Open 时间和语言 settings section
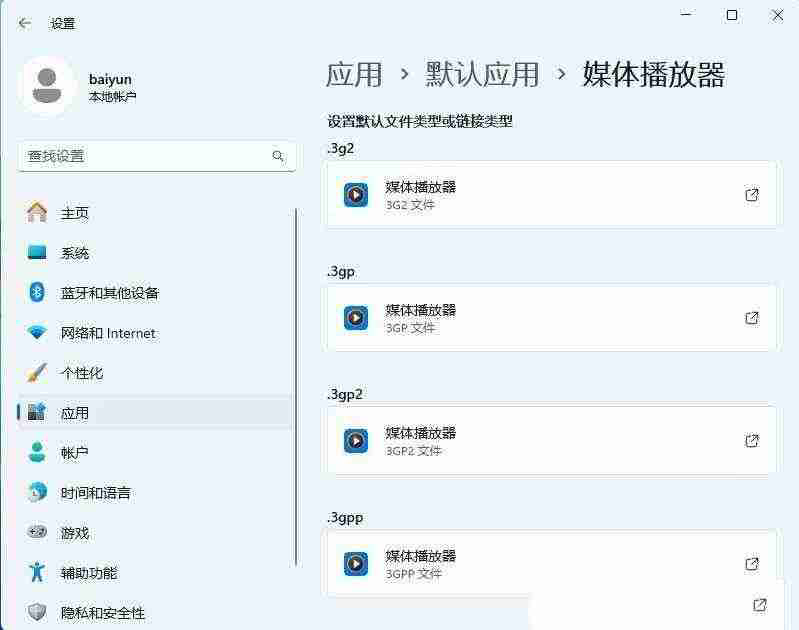The image size is (799, 630). [154, 492]
